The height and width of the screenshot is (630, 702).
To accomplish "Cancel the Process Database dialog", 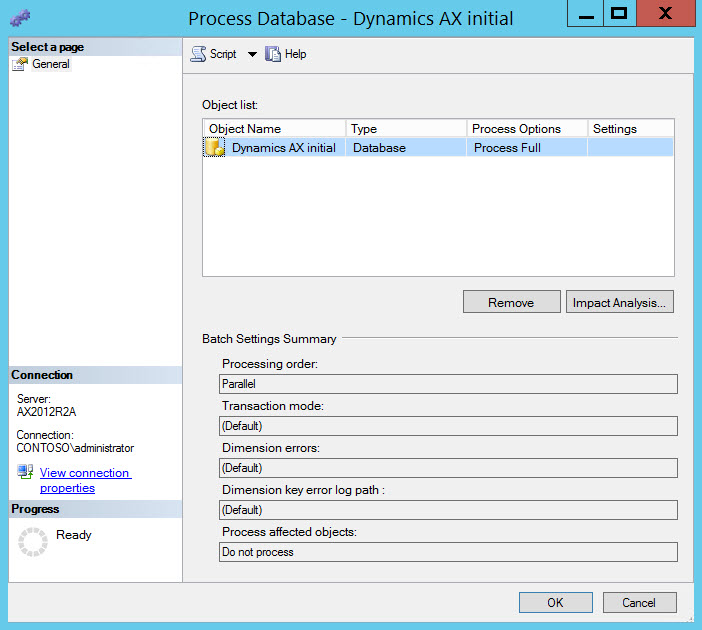I will (639, 602).
